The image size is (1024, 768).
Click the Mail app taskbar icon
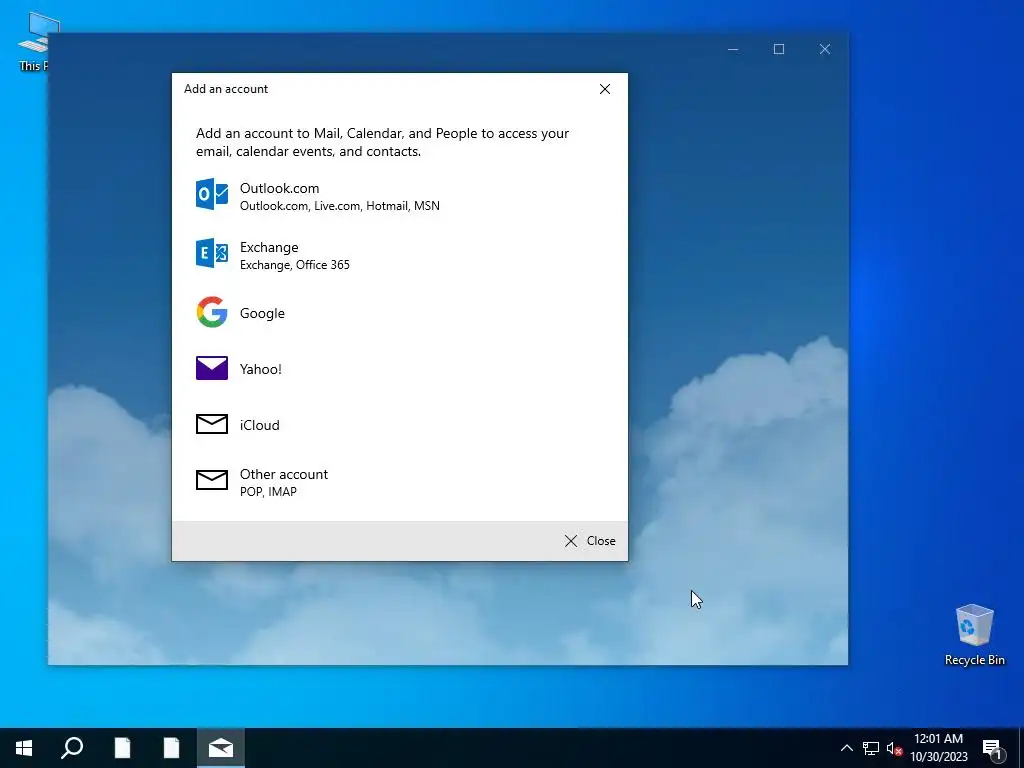[221, 748]
